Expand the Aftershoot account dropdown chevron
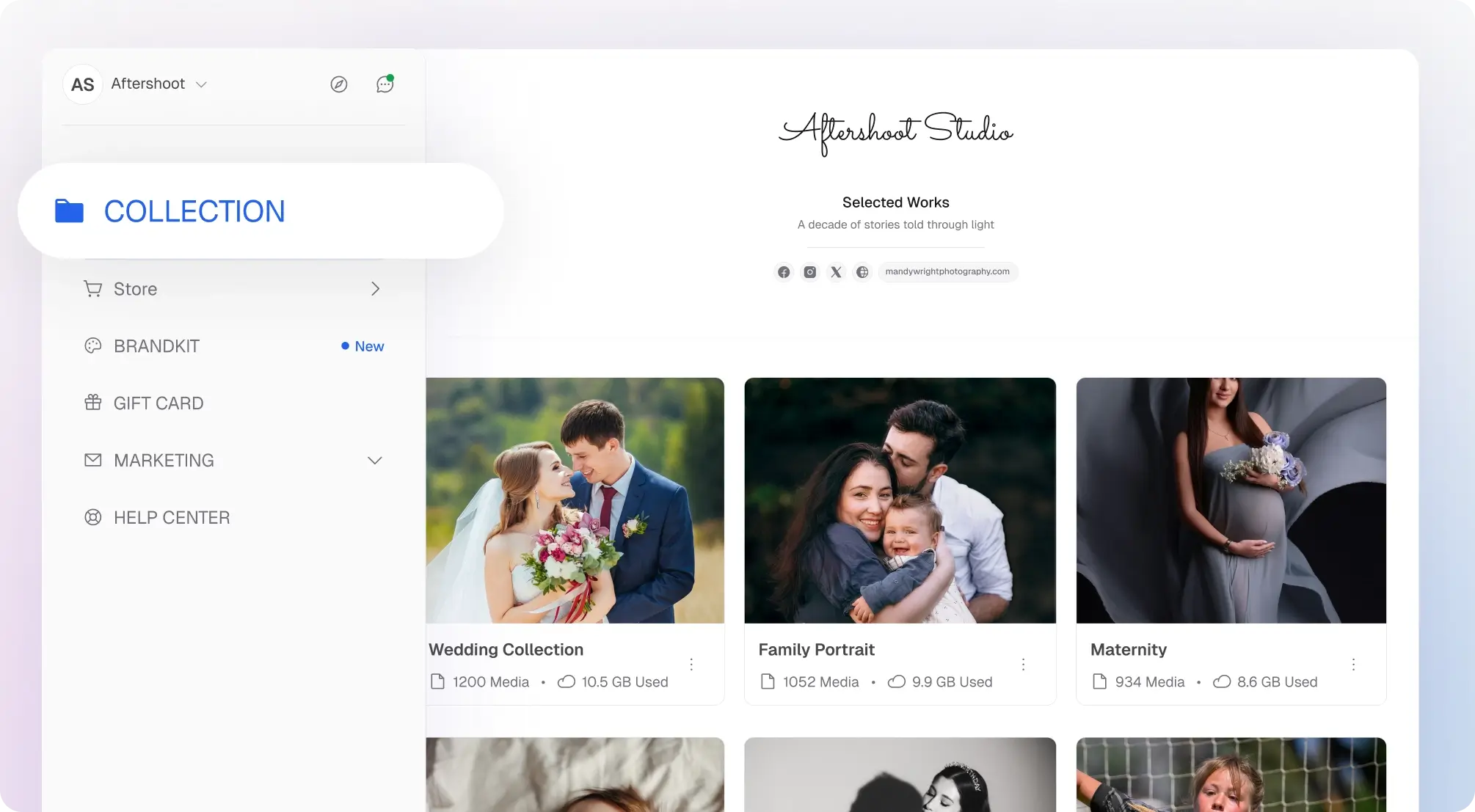 click(201, 84)
